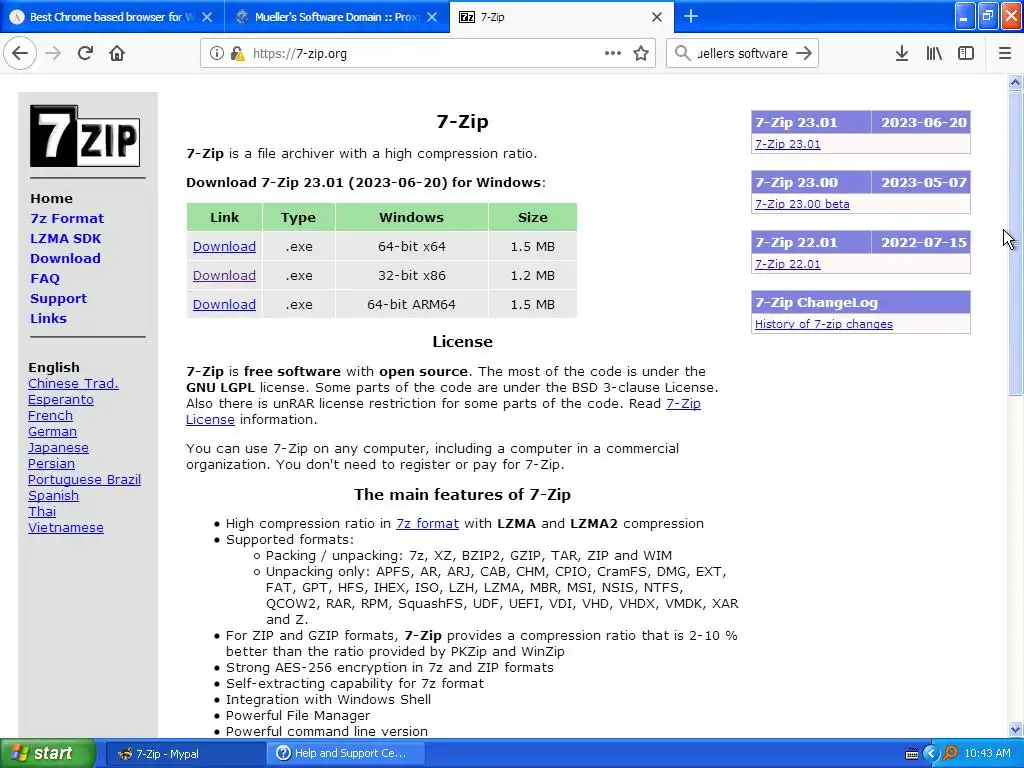Switch to 7-Zip - Mypal taskbar button
Viewport: 1024px width, 768px height.
click(x=184, y=754)
